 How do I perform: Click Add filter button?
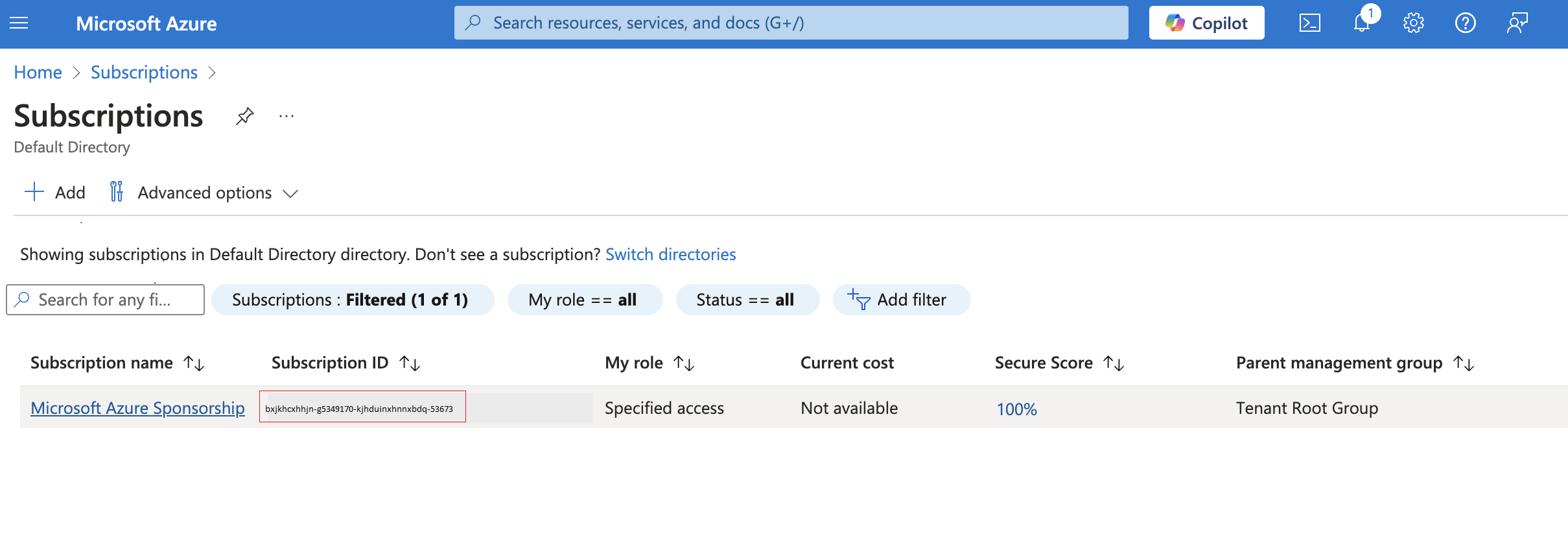point(901,300)
